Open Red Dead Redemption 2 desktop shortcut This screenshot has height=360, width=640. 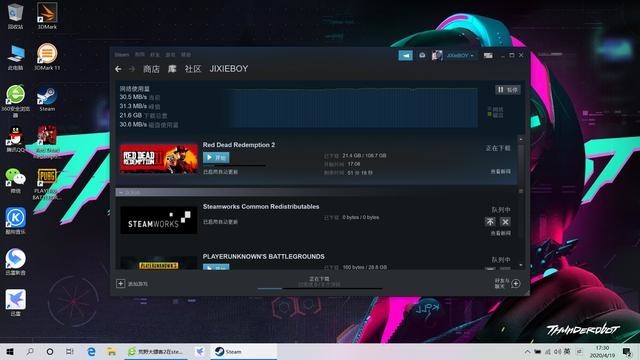point(47,142)
